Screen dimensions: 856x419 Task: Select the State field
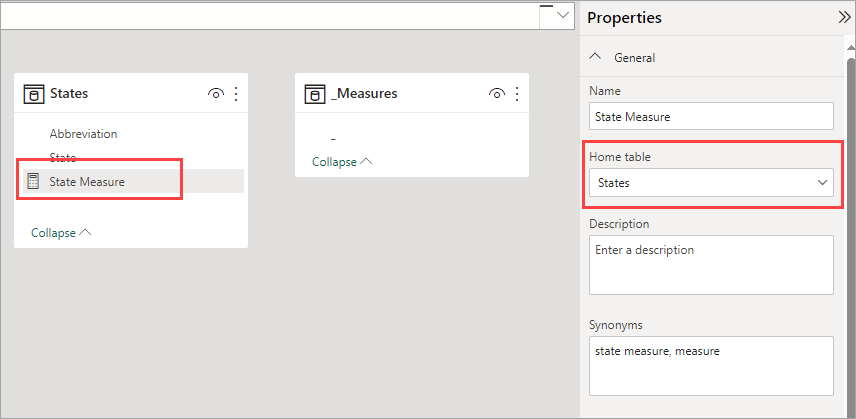(63, 158)
